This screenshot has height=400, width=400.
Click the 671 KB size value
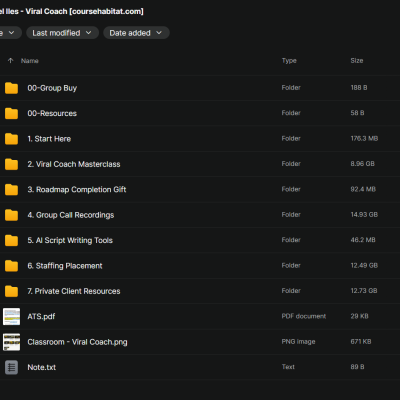pos(361,342)
